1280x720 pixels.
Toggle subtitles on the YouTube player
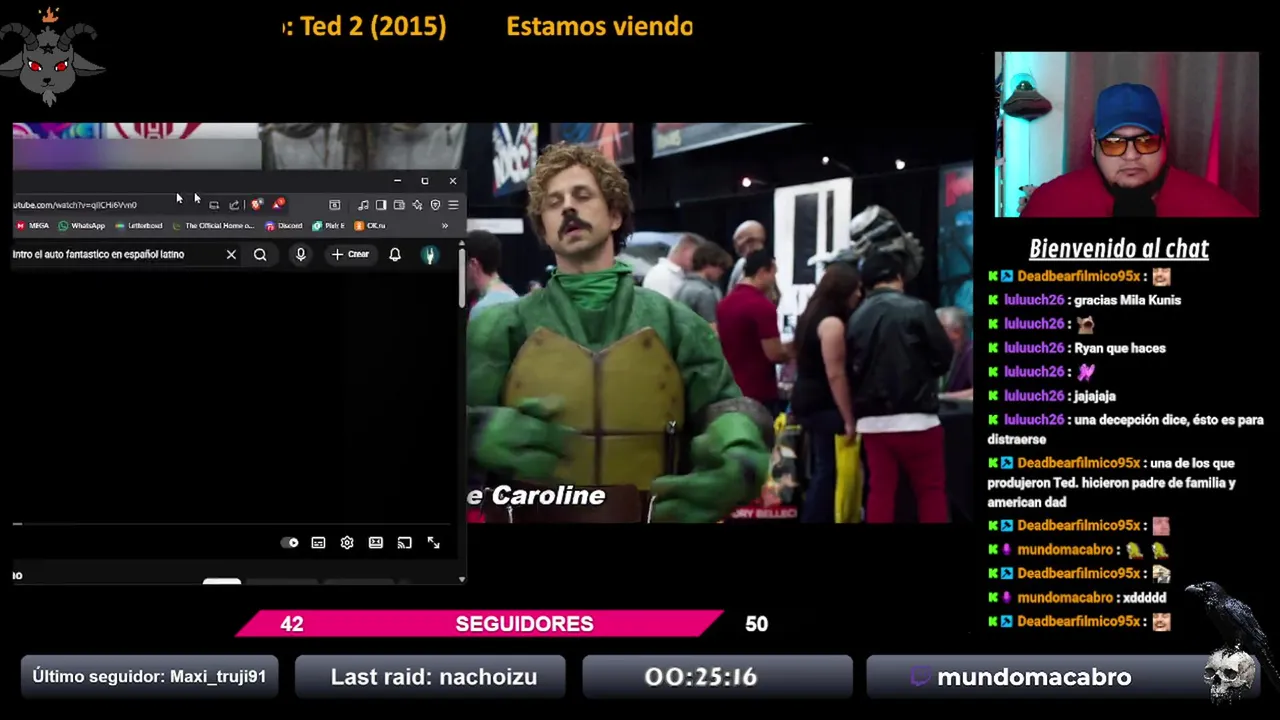coord(318,542)
